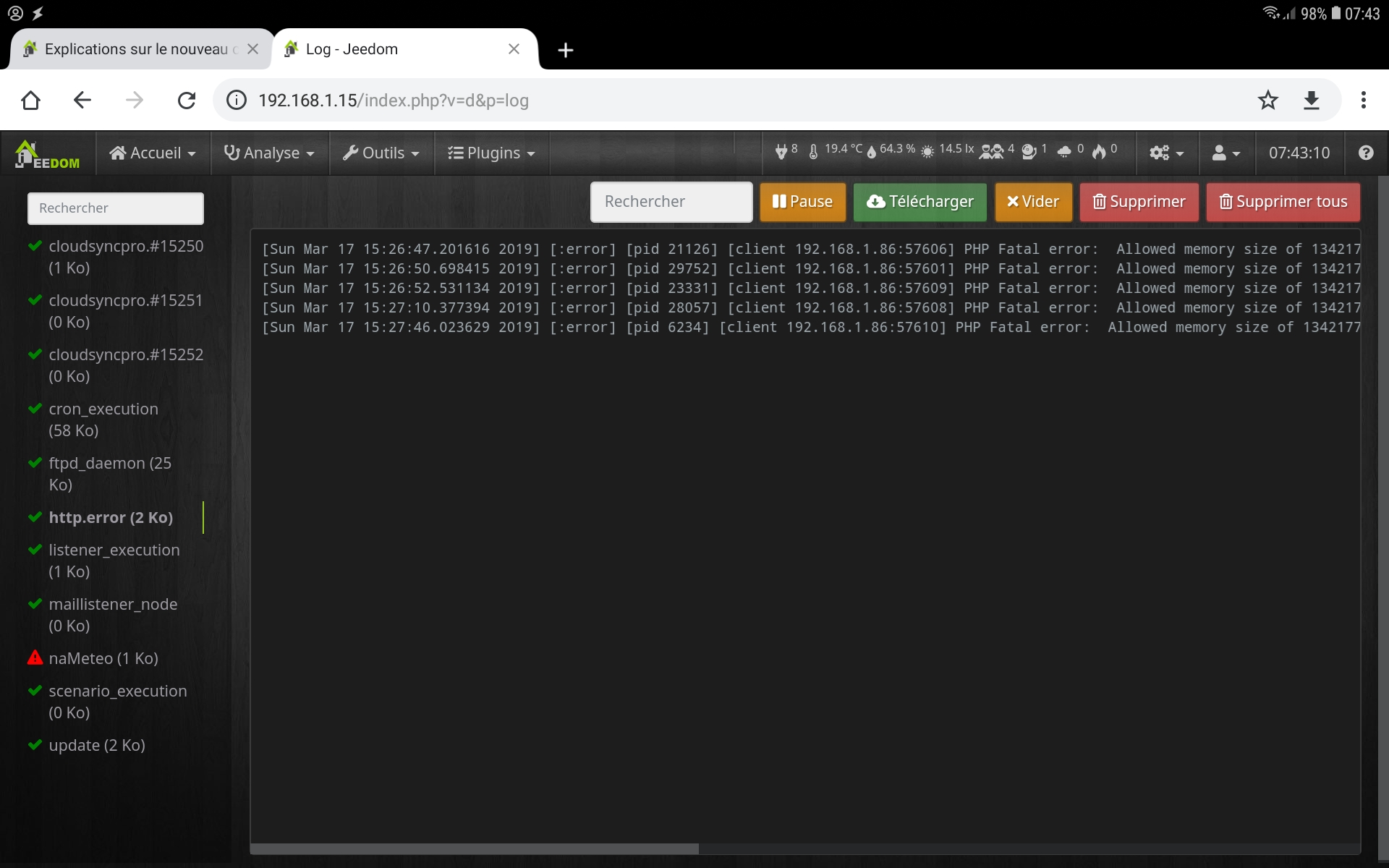Image resolution: width=1389 pixels, height=868 pixels.
Task: Click the help question mark icon
Action: pyautogui.click(x=1366, y=153)
